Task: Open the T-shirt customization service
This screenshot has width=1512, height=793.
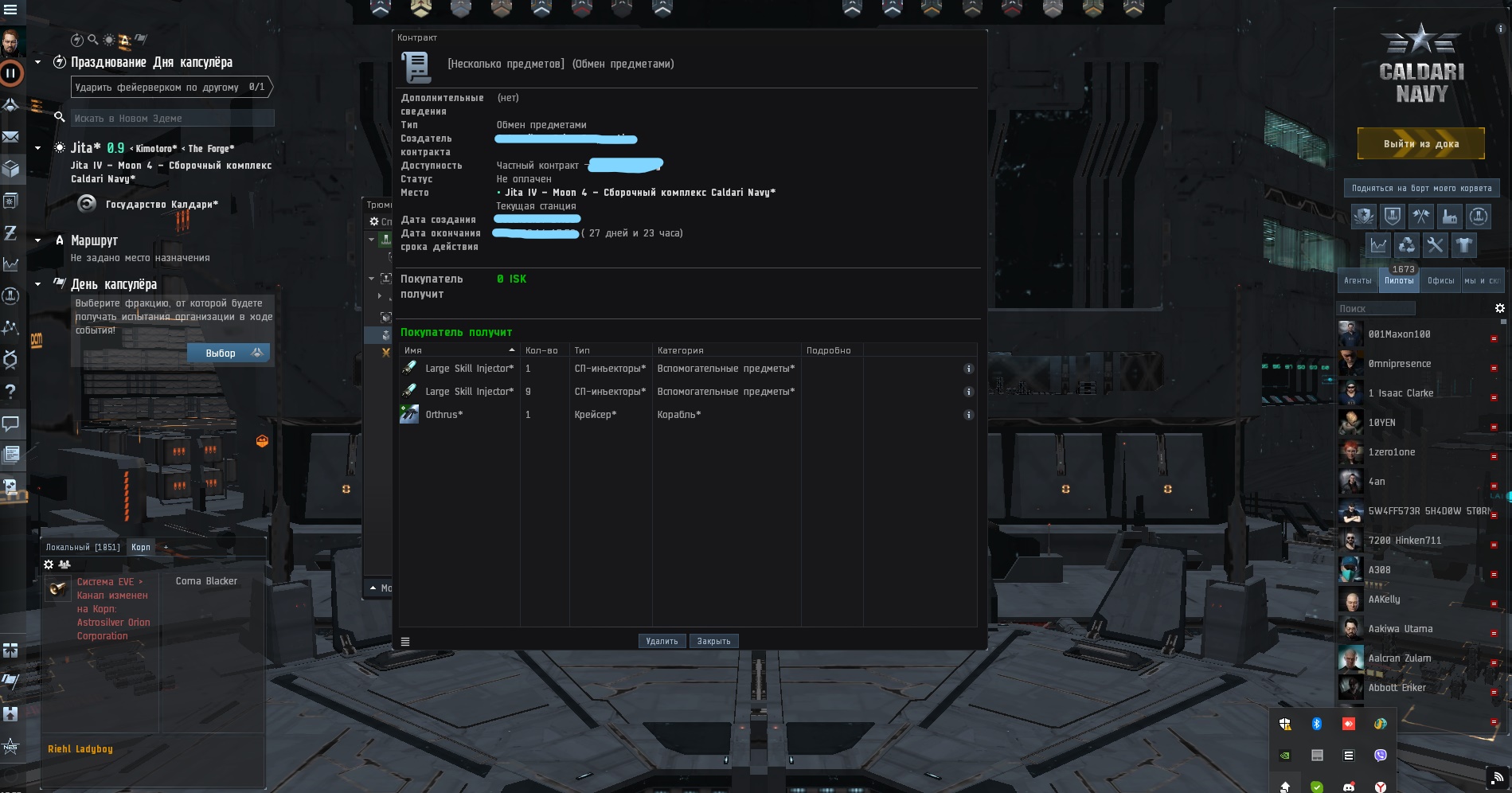Action: 1464,245
